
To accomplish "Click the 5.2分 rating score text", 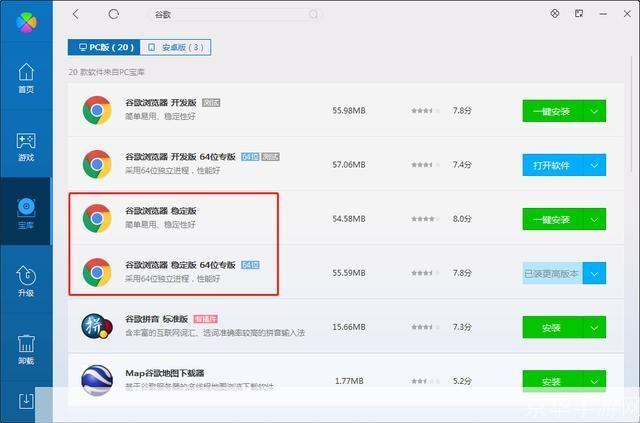I will pyautogui.click(x=462, y=381).
